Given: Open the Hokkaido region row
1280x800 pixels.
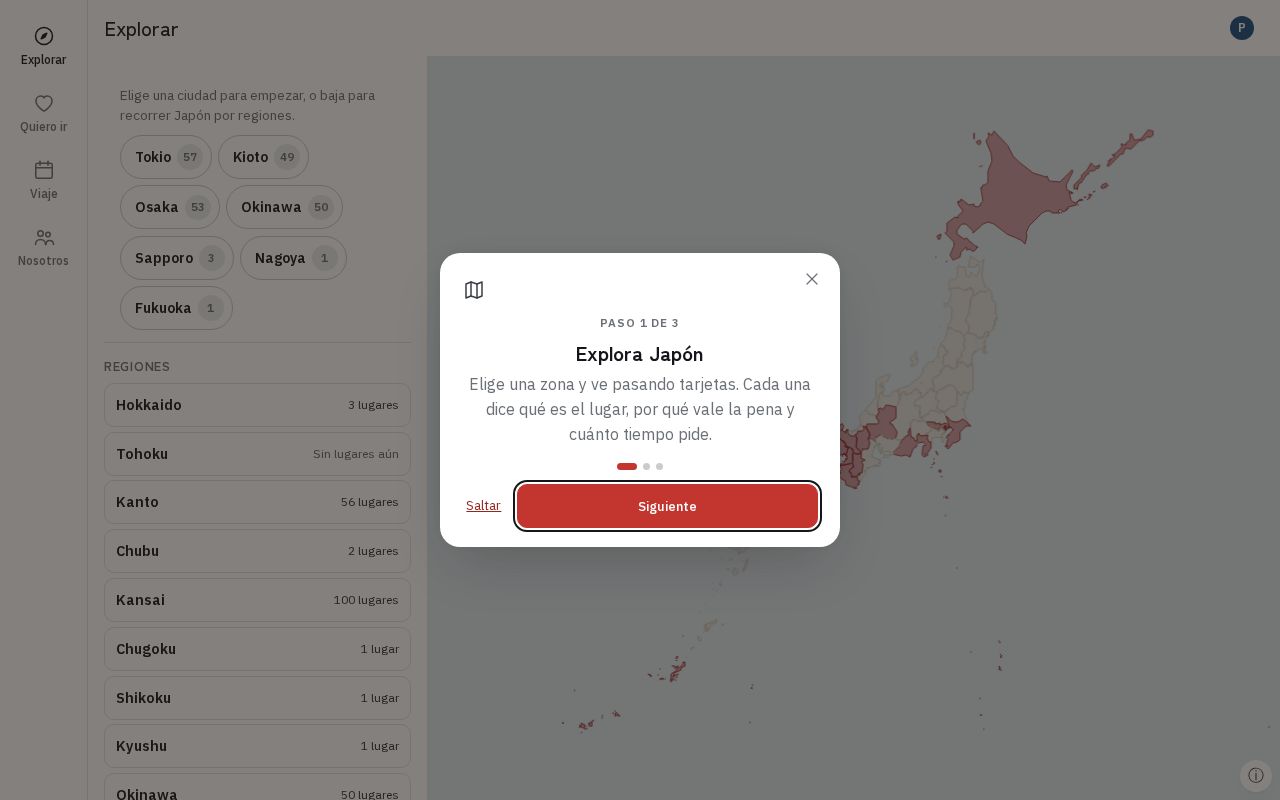Looking at the screenshot, I should [257, 405].
